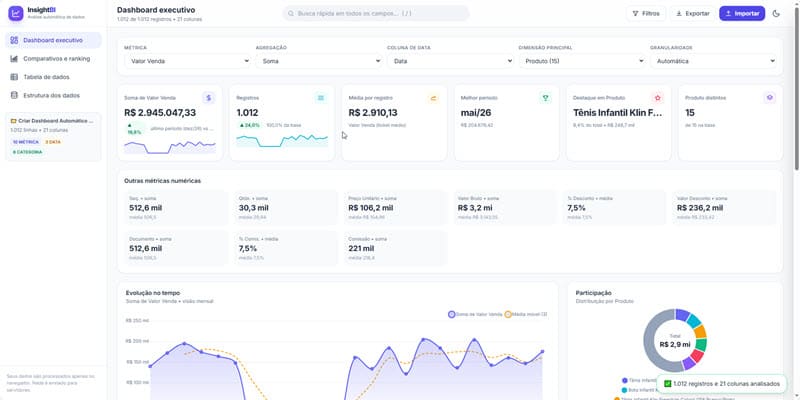Click the Comparativos e ranking chart icon
800x400 pixels.
point(14,59)
